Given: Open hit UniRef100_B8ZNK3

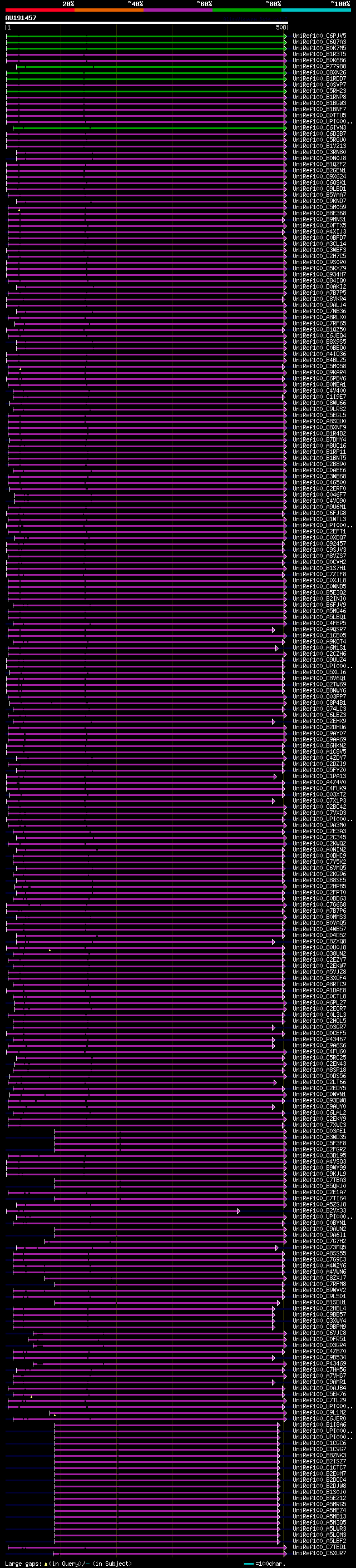Looking at the screenshot, I should (319, 1456).
